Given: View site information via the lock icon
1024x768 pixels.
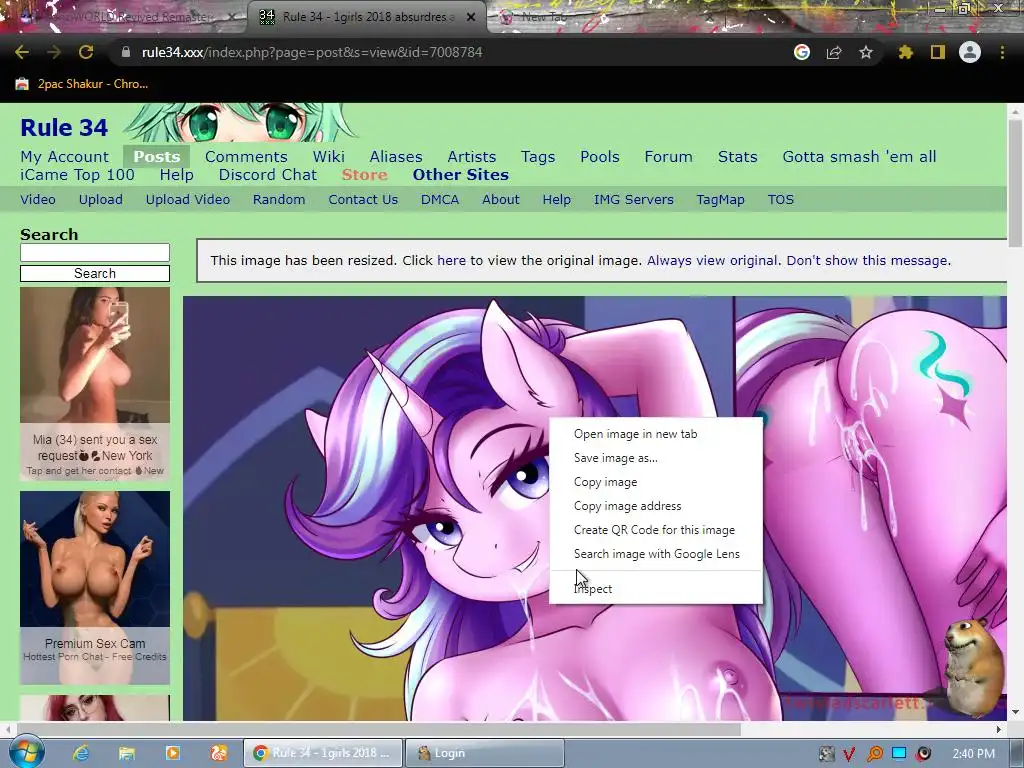Looking at the screenshot, I should point(126,52).
